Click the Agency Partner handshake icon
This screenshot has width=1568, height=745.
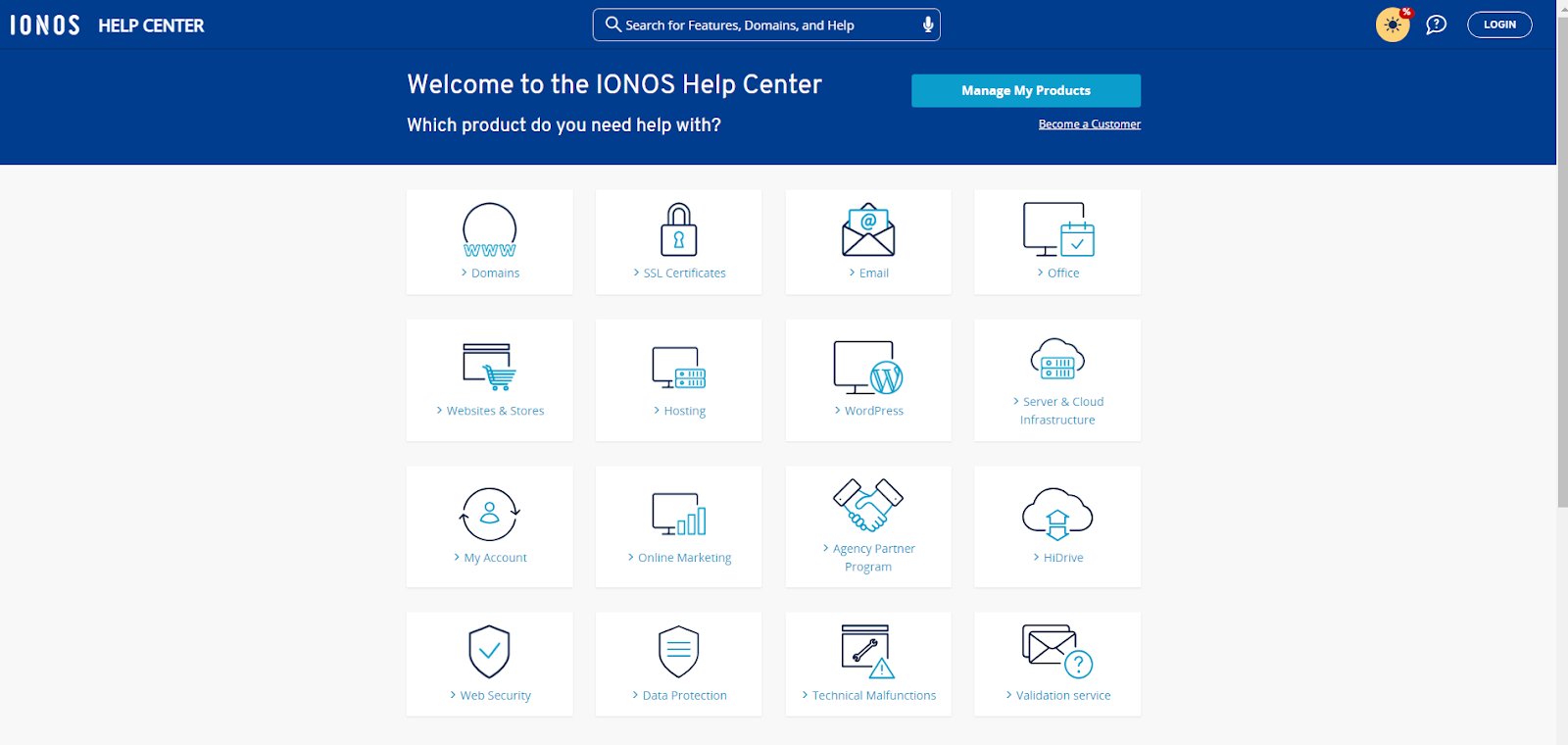tap(868, 505)
